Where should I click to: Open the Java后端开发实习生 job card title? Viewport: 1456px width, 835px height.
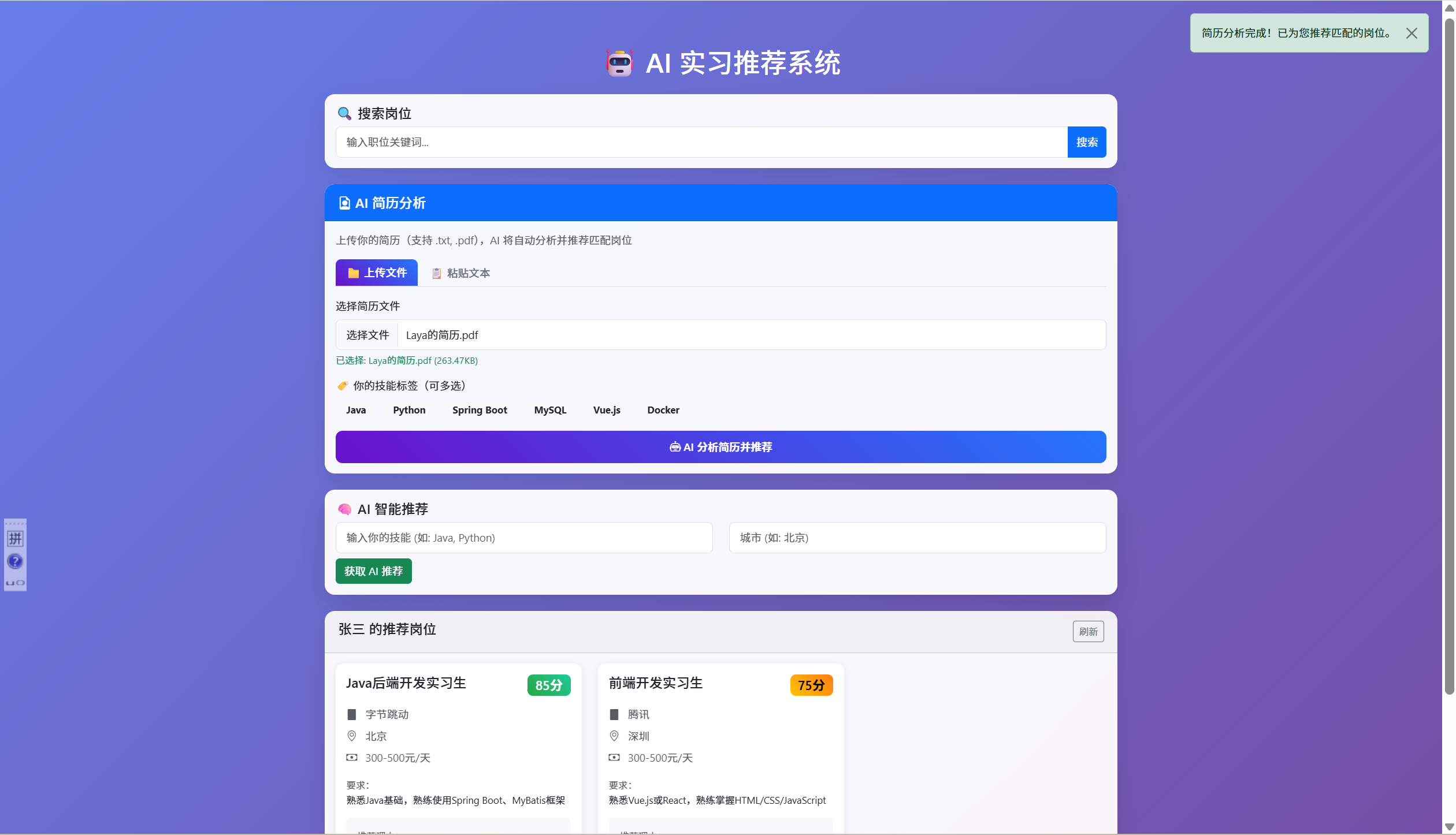(406, 683)
